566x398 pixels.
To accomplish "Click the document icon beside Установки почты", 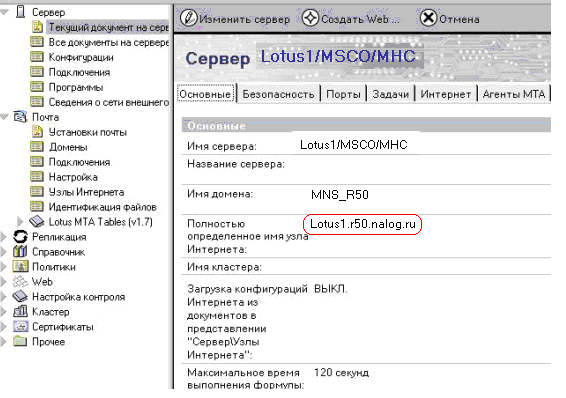I will coord(37,132).
